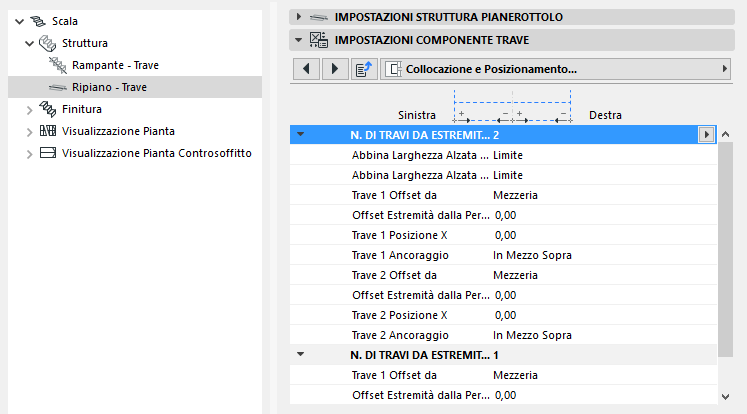Click the scrollbar down arrow in parameter list
Image resolution: width=747 pixels, height=414 pixels.
click(725, 398)
